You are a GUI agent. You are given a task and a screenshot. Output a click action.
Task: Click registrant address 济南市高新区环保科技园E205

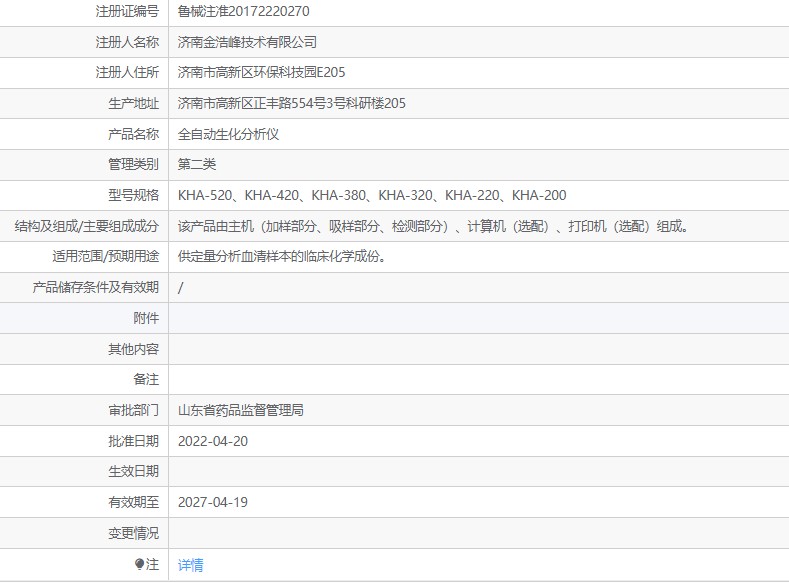click(x=261, y=73)
